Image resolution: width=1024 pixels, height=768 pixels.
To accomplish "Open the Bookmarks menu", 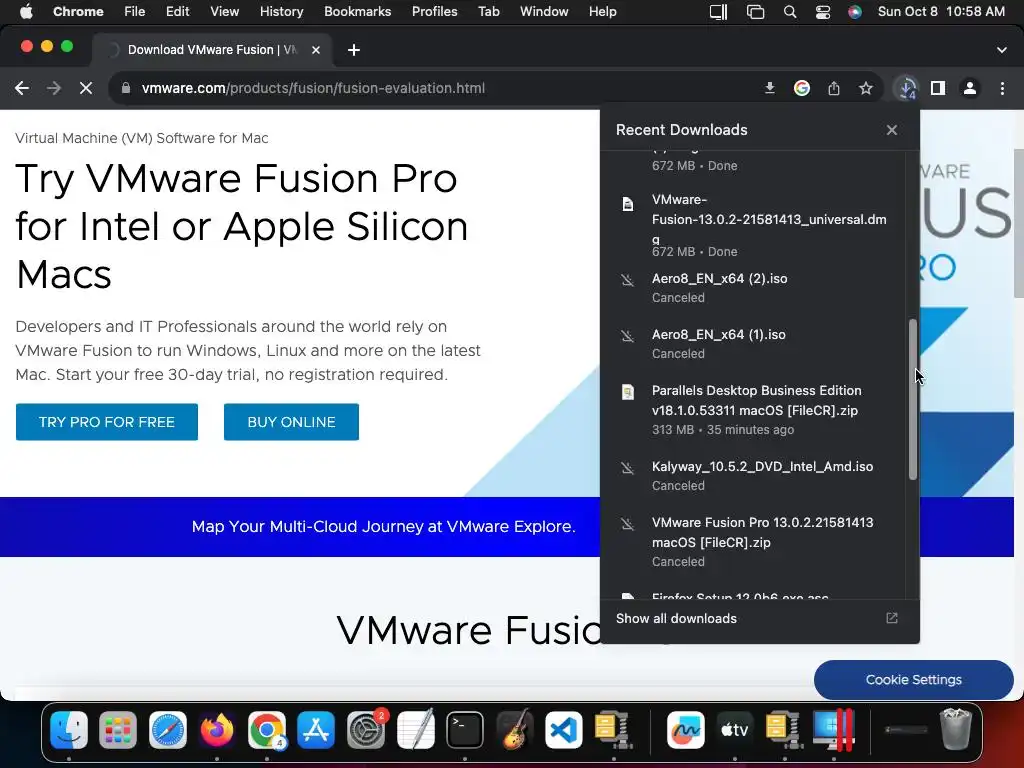I will pyautogui.click(x=357, y=12).
